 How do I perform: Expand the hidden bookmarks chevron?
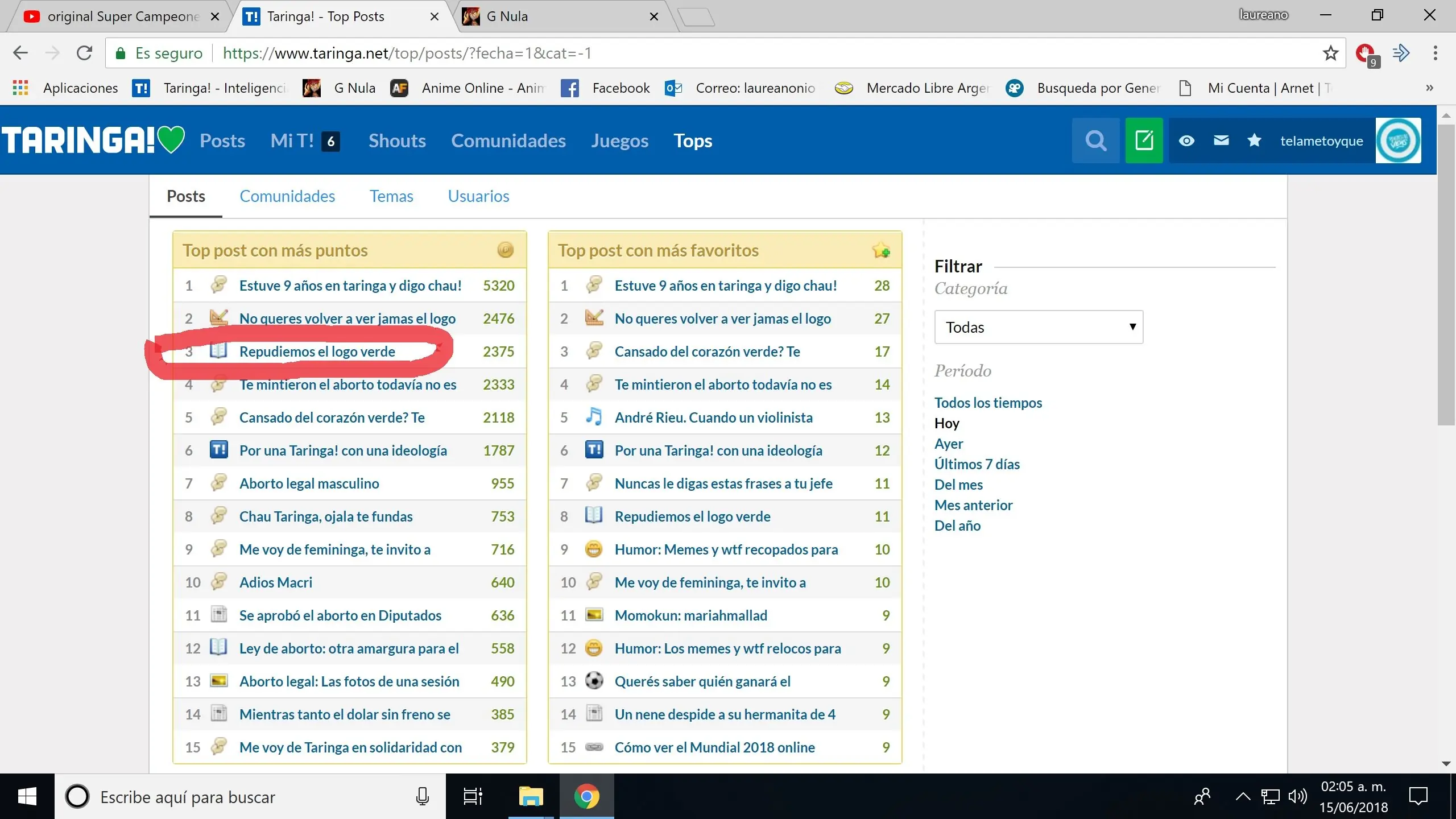click(1429, 88)
